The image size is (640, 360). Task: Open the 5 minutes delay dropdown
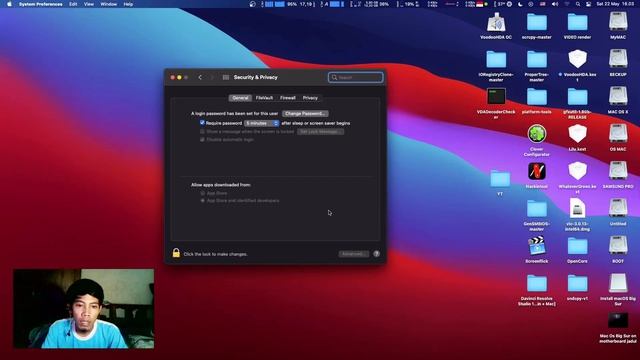pyautogui.click(x=262, y=123)
